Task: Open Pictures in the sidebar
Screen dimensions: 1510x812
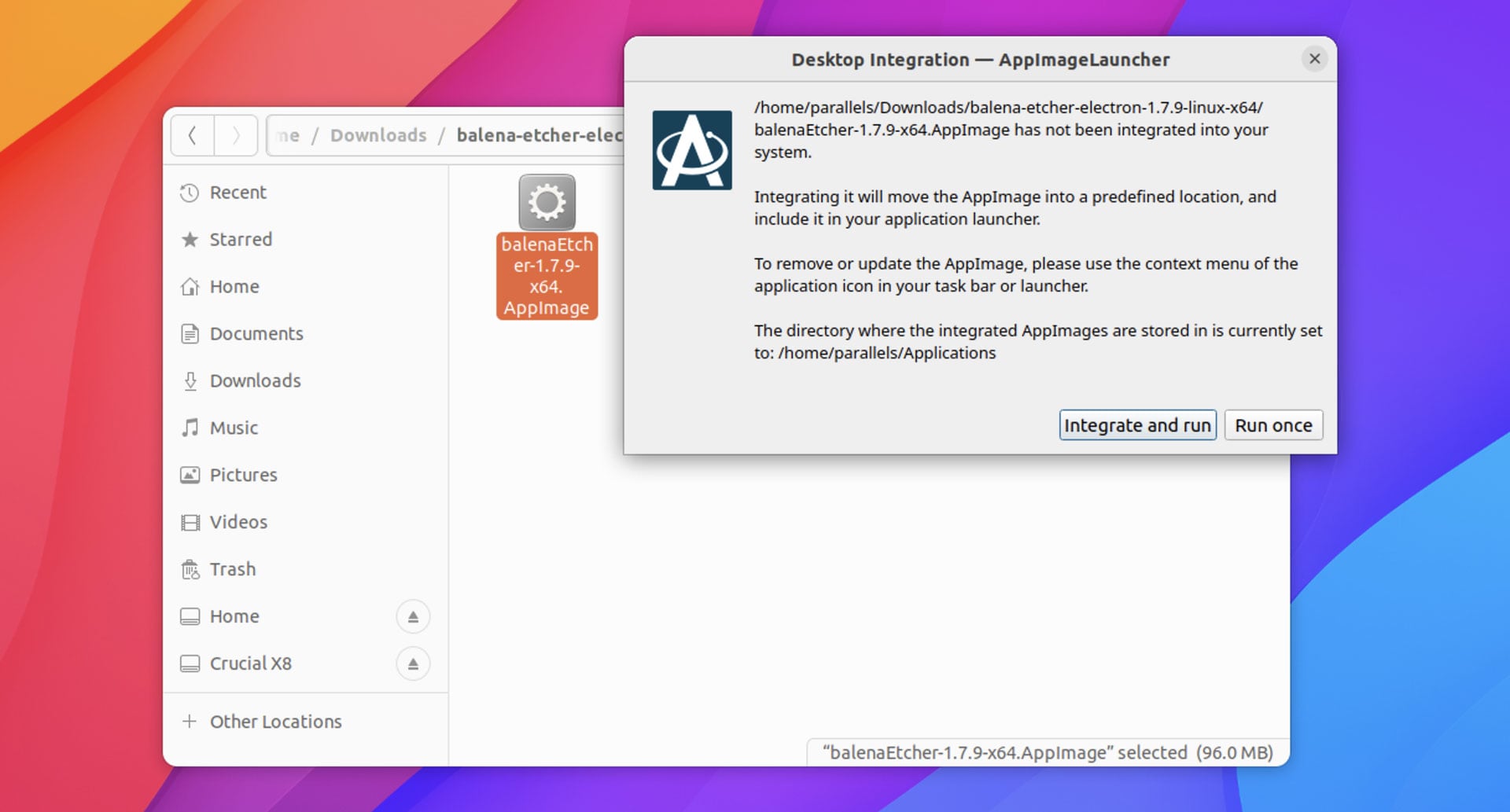Action: coord(305,476)
